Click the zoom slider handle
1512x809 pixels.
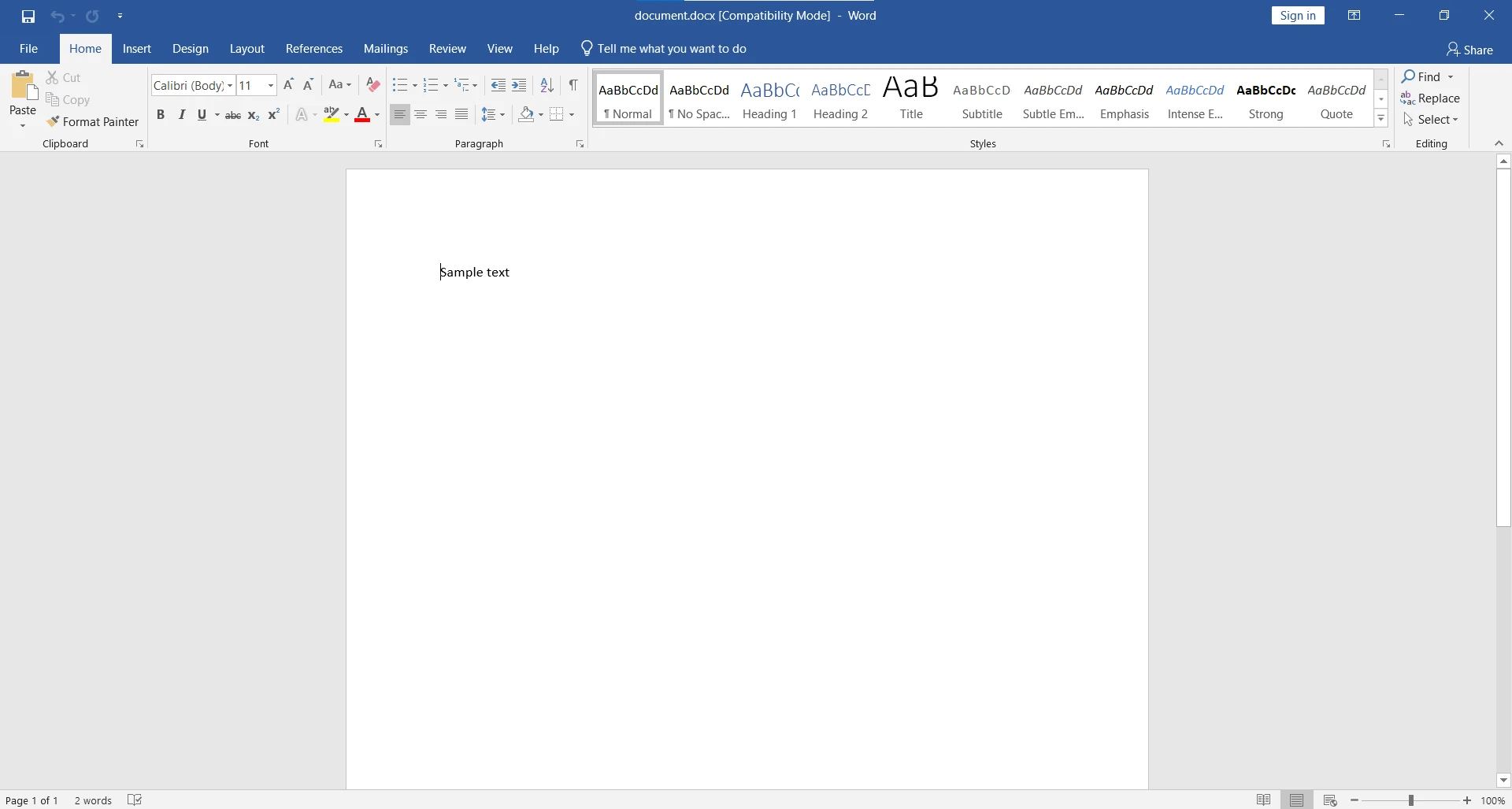click(x=1411, y=800)
